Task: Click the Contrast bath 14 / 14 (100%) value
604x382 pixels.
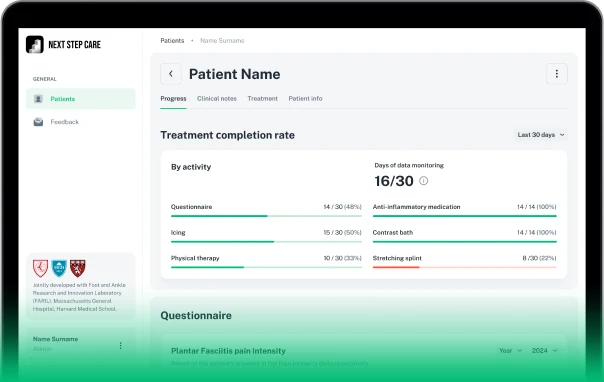Action: pyautogui.click(x=537, y=233)
